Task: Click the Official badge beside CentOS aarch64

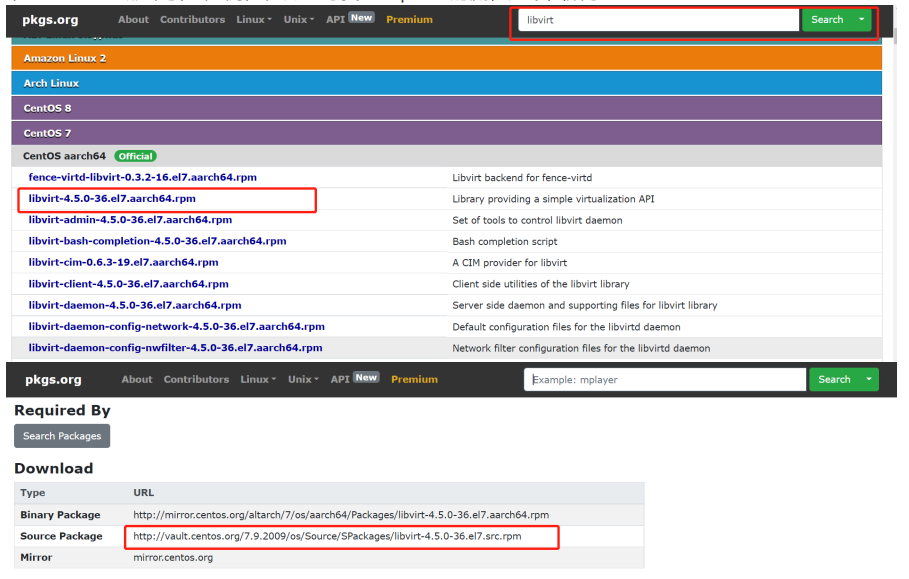Action: tap(135, 156)
